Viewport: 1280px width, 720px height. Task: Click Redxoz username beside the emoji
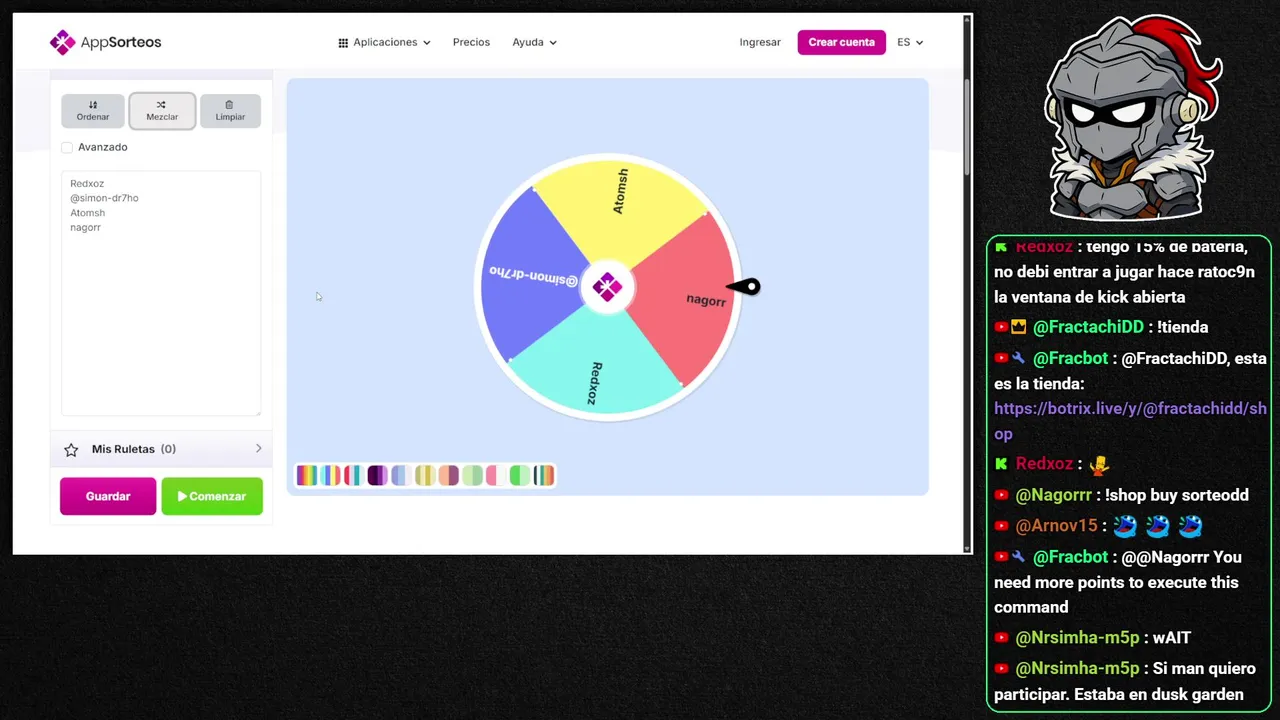pos(1044,464)
